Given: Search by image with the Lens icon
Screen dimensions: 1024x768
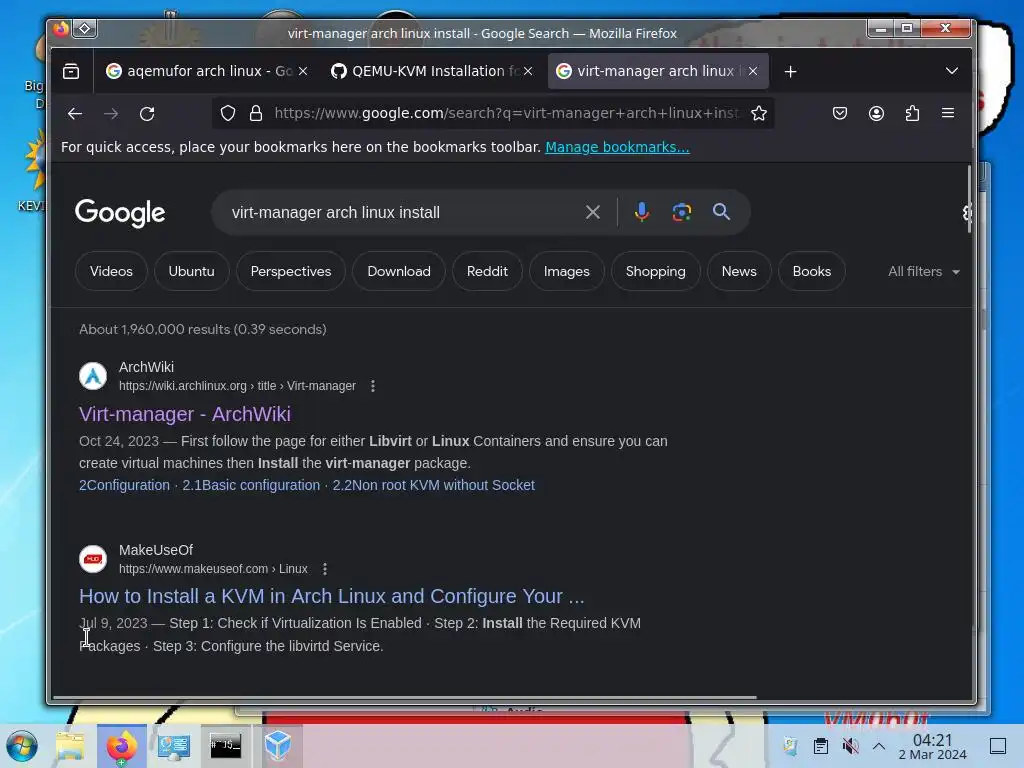Looking at the screenshot, I should tap(681, 212).
